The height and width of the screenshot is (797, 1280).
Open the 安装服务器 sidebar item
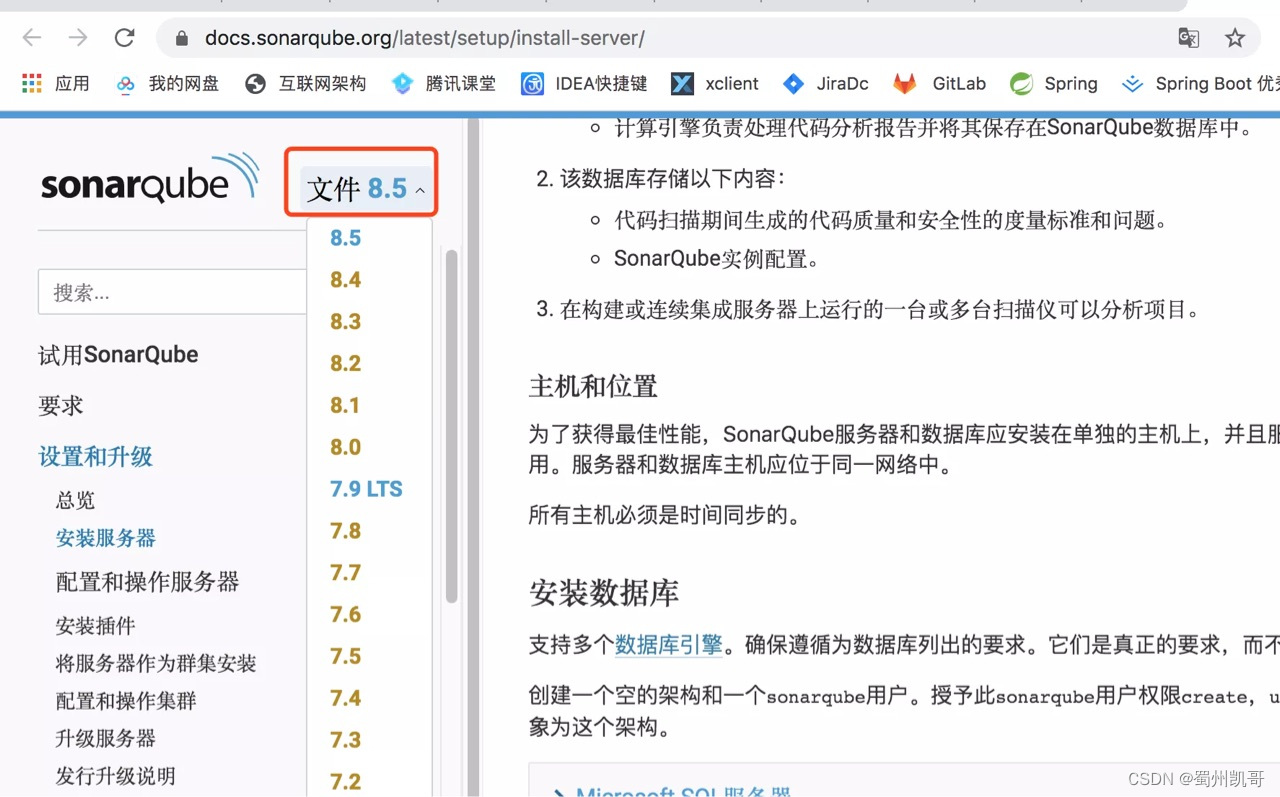pos(106,538)
